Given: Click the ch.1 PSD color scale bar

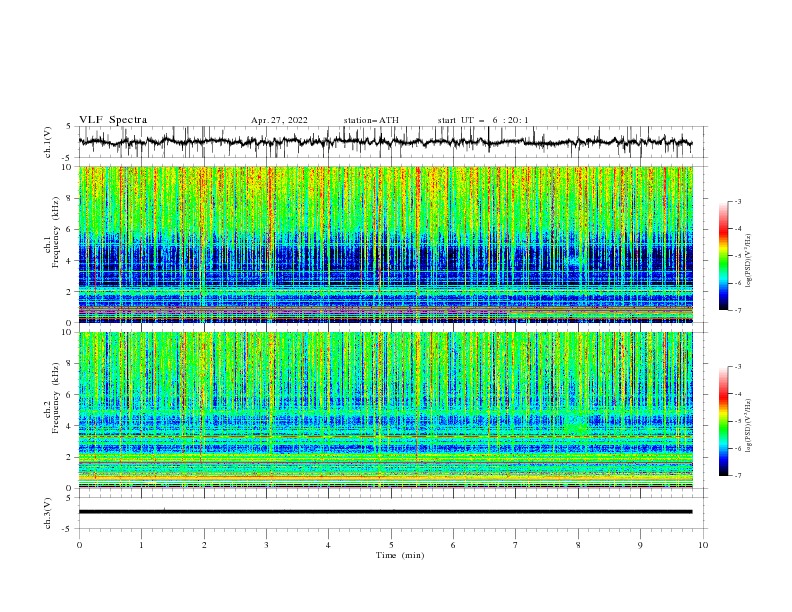Looking at the screenshot, I should 723,256.
